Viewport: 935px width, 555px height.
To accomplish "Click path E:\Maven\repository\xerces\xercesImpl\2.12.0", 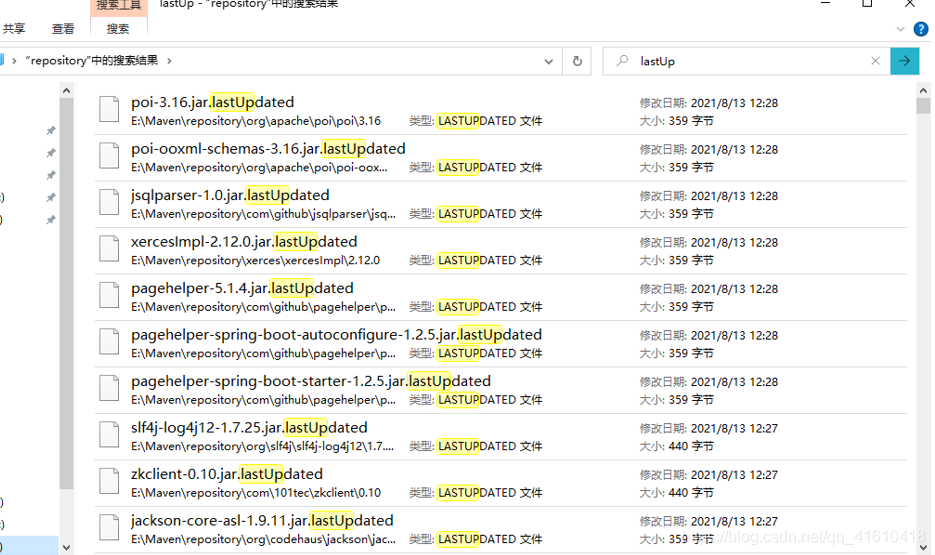I will [x=255, y=261].
